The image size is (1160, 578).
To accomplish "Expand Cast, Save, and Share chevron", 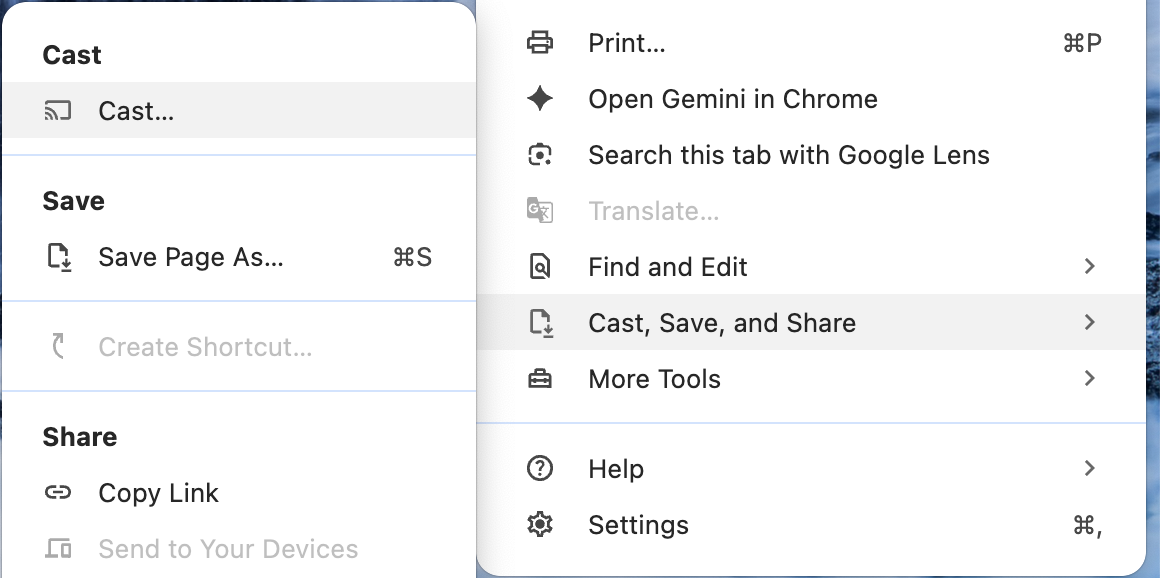I will (1089, 322).
